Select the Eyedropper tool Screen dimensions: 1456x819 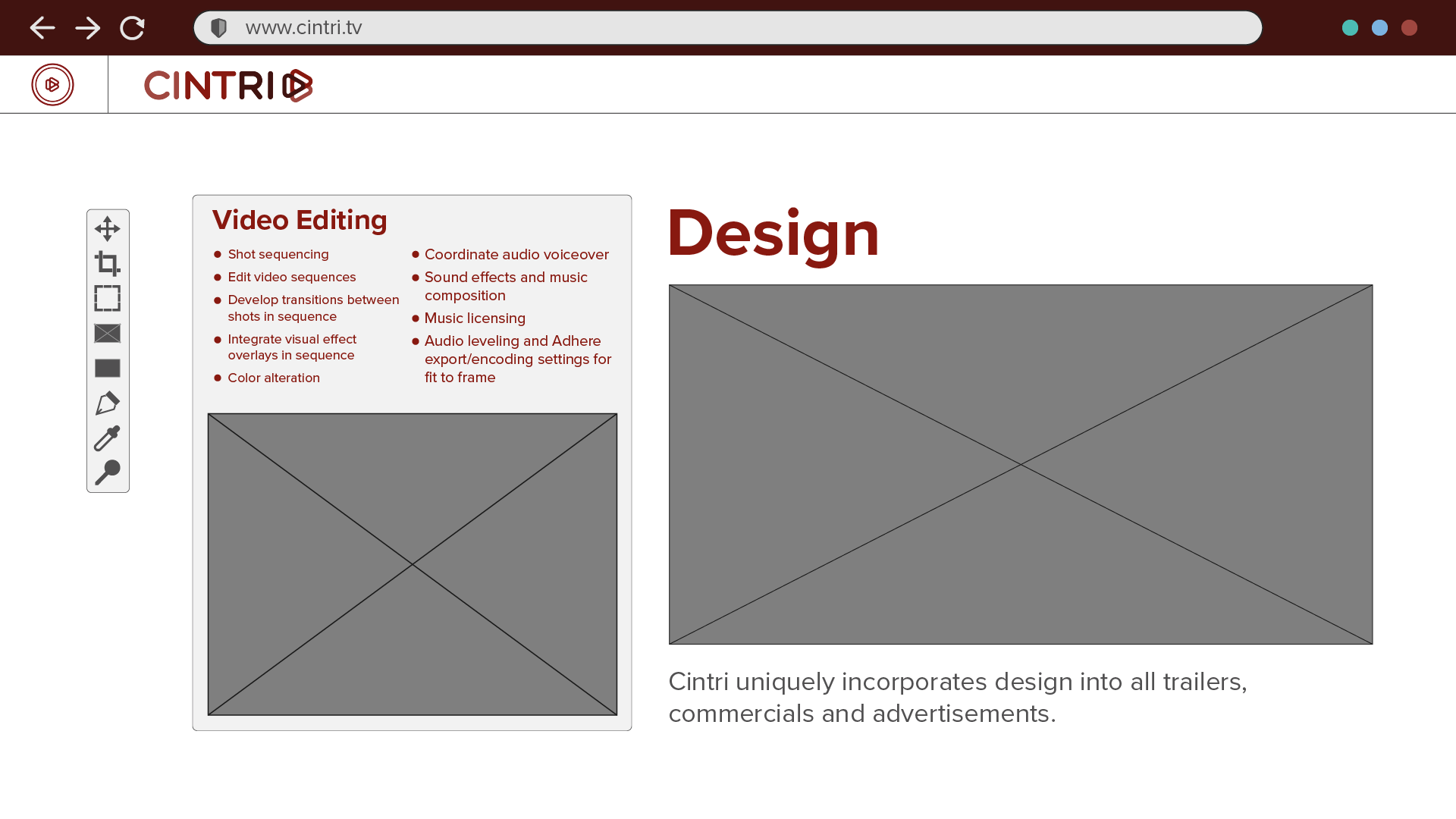tap(107, 438)
